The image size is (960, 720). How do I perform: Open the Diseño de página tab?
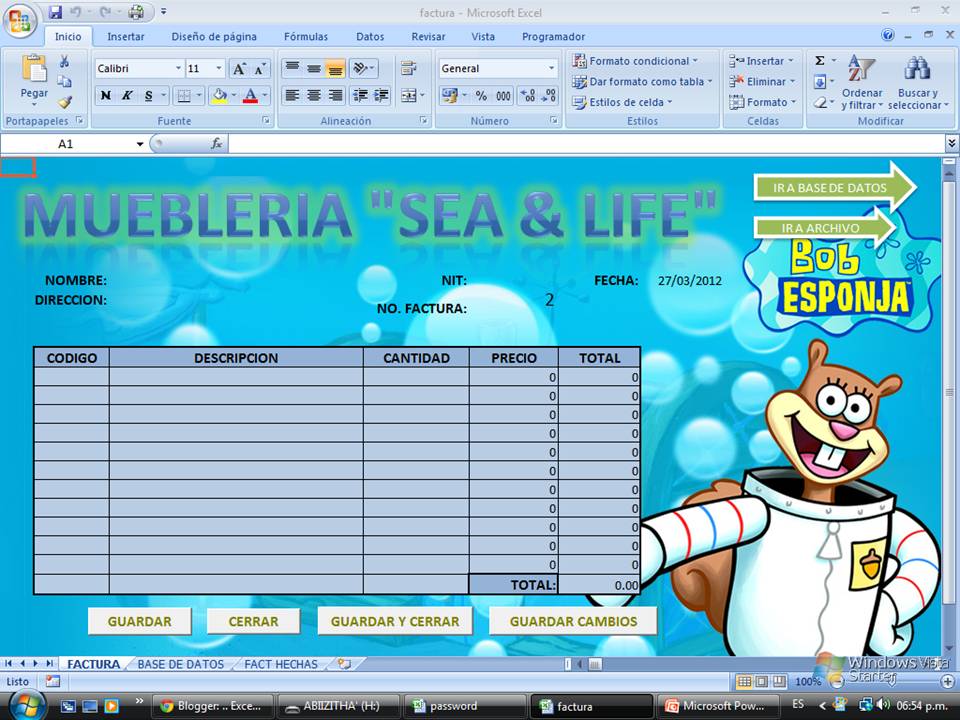click(x=214, y=37)
